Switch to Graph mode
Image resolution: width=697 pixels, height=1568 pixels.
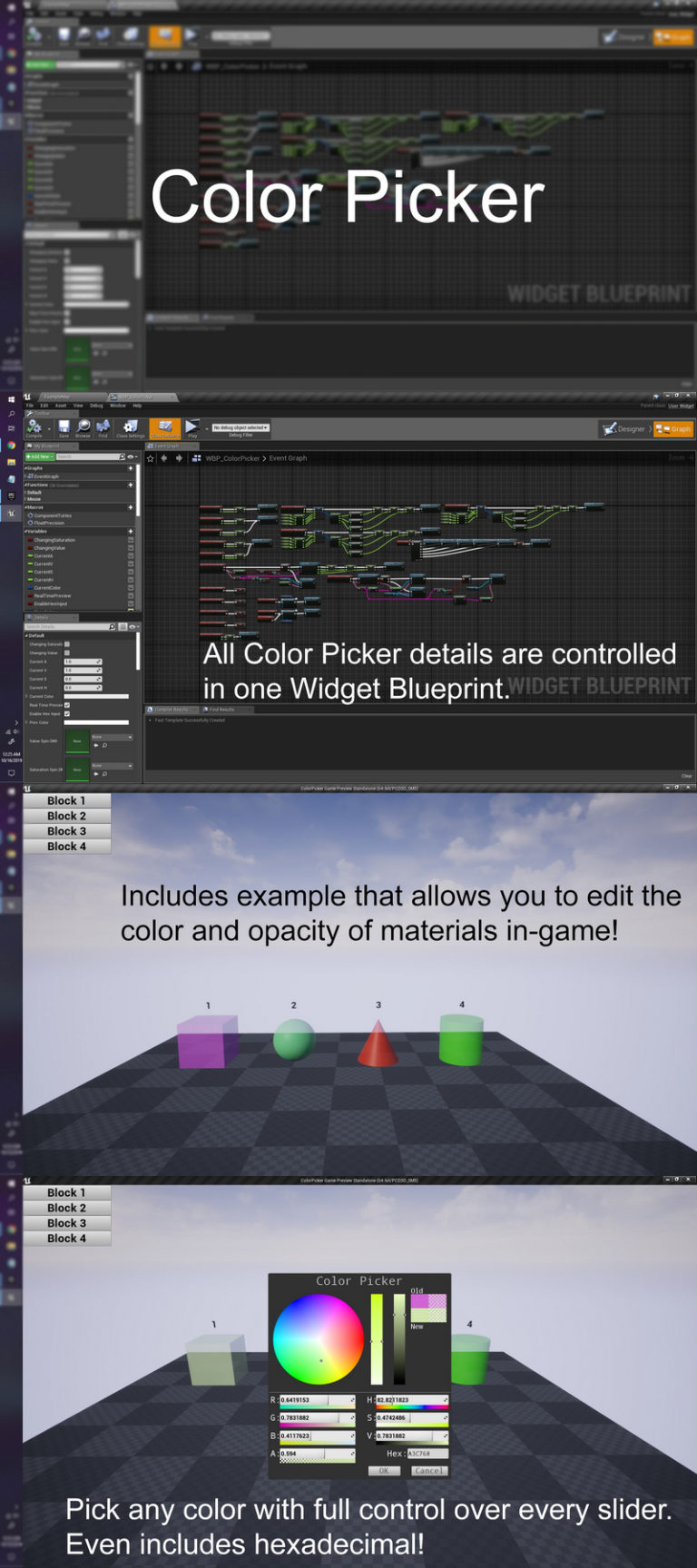point(674,428)
